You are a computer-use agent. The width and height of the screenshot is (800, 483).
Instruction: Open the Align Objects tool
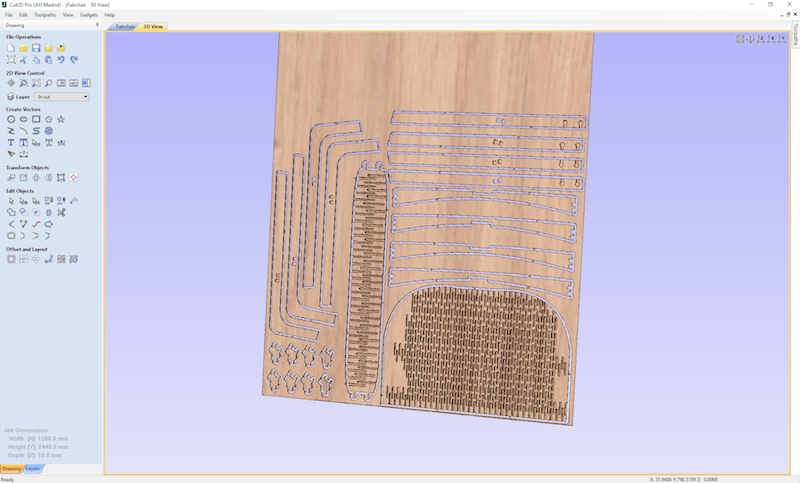73,177
